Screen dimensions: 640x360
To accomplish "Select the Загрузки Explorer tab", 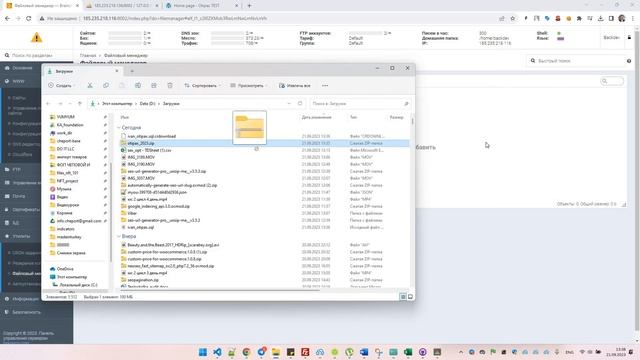I will click(x=82, y=71).
